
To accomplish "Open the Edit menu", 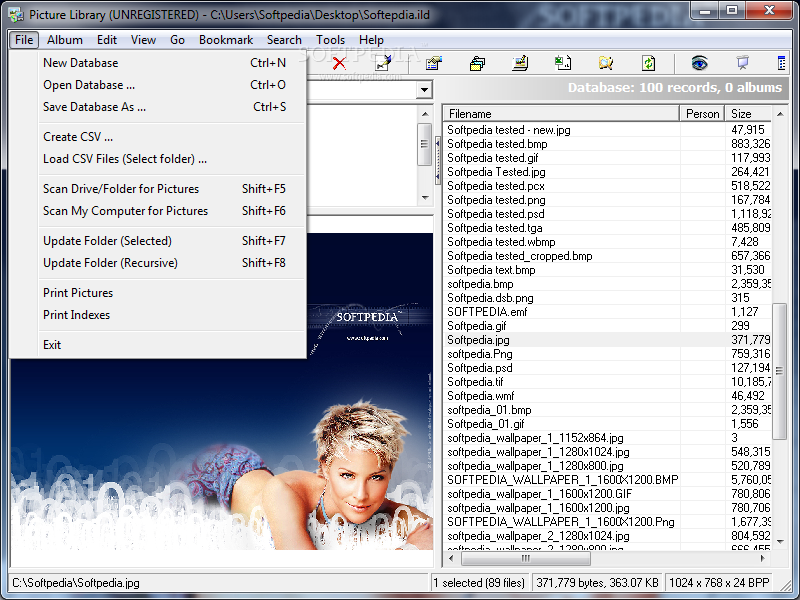I will pos(107,40).
